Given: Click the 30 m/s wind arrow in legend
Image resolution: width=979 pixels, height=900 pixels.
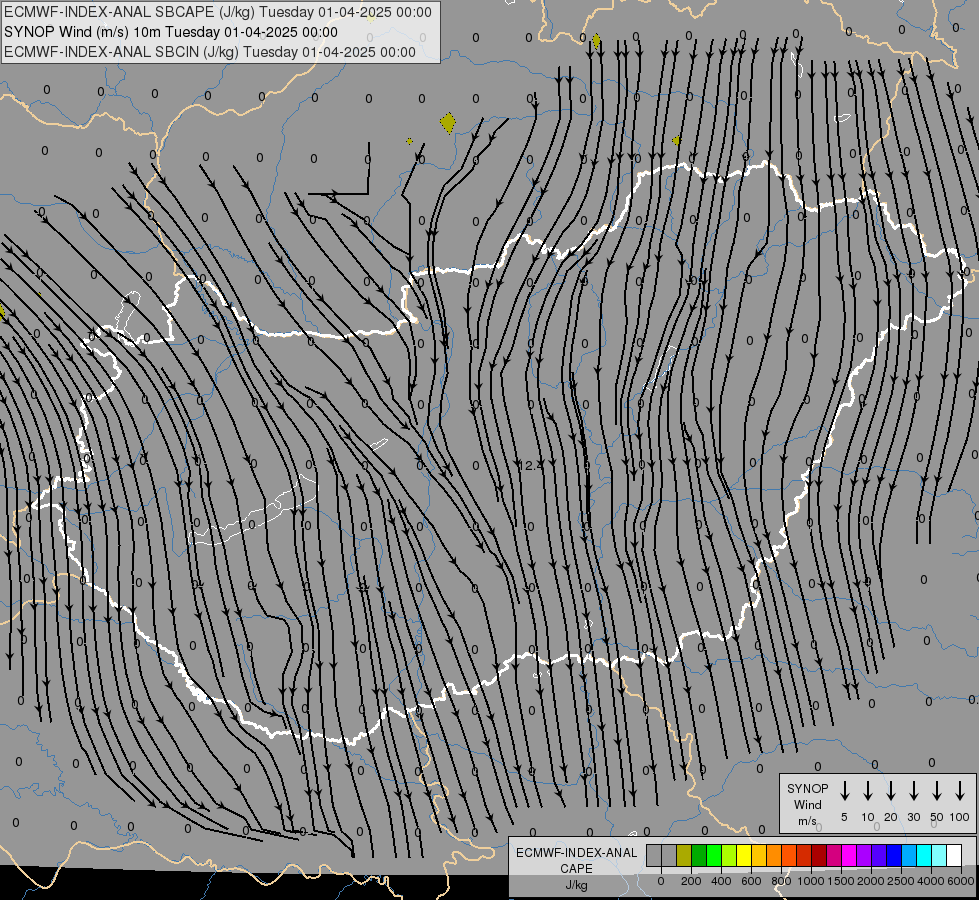Looking at the screenshot, I should 913,791.
